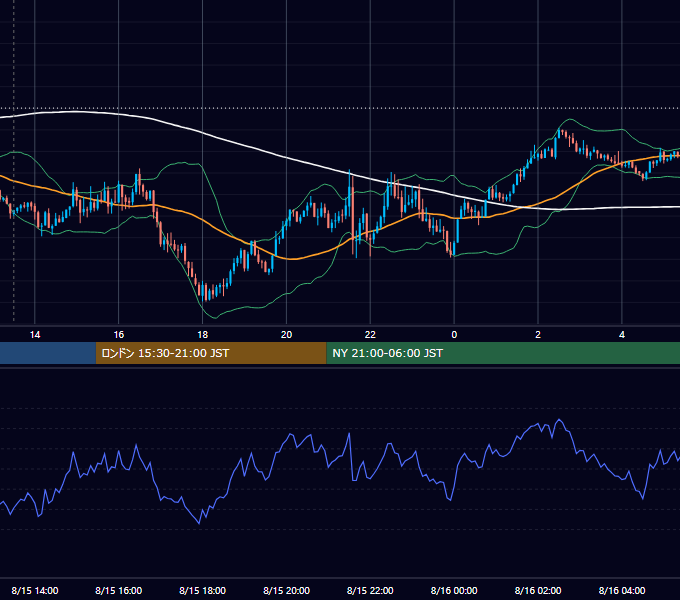Click the 8/16 00:00 date label
Screen dimensions: 680x600
pos(454,590)
